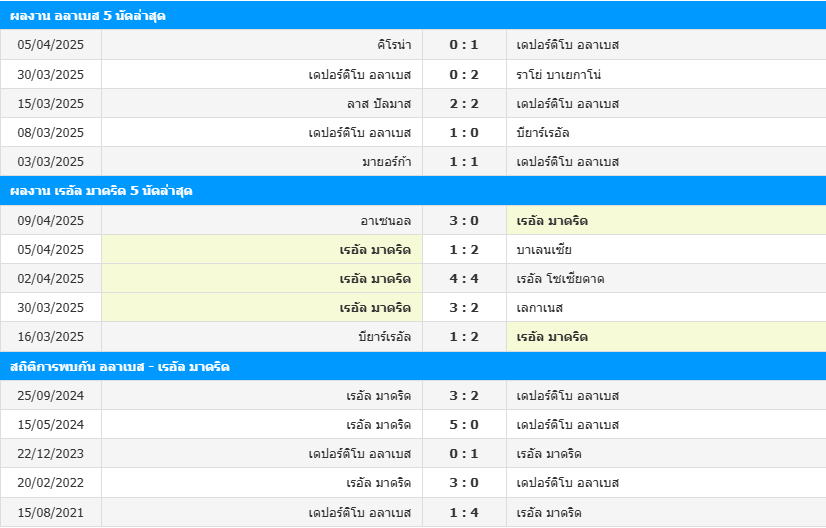This screenshot has width=826, height=528.
Task: Select the date 20/02/2022 cell
Action: pyautogui.click(x=51, y=483)
